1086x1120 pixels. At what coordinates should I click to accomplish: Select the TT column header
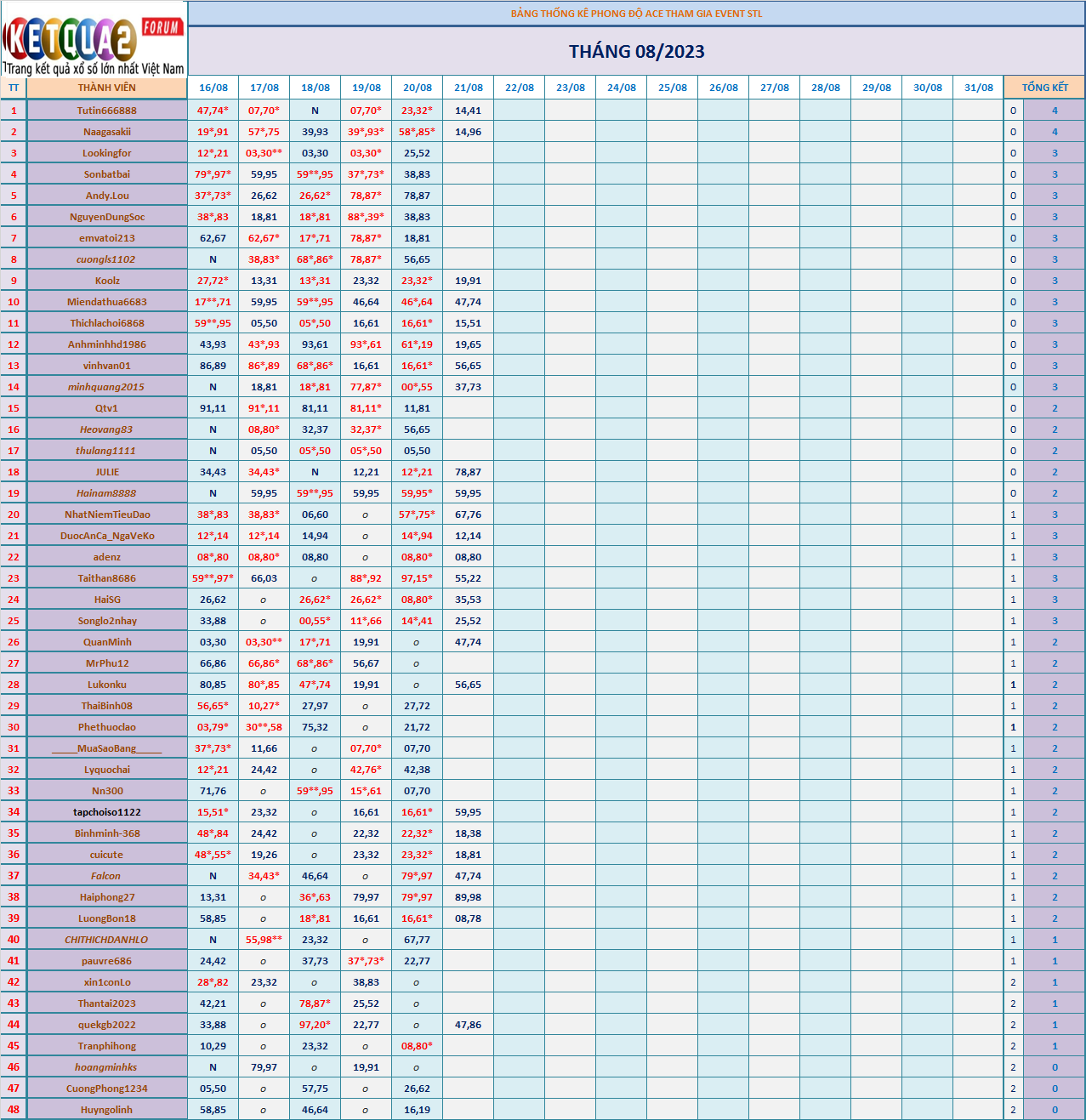14,88
